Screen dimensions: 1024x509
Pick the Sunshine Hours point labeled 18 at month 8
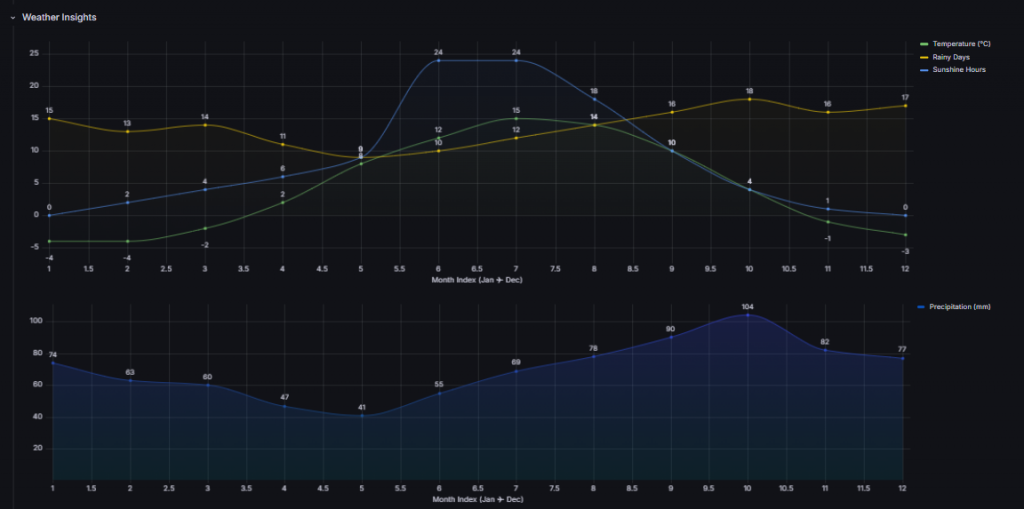tap(594, 99)
